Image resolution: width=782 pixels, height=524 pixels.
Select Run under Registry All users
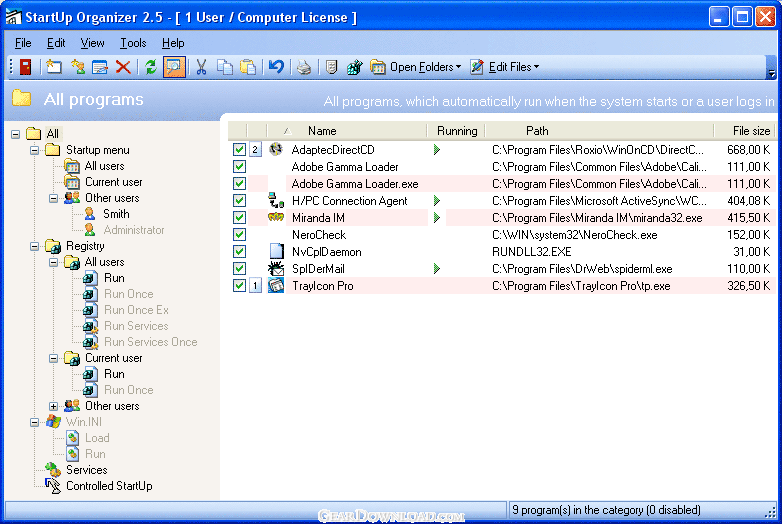click(x=114, y=278)
